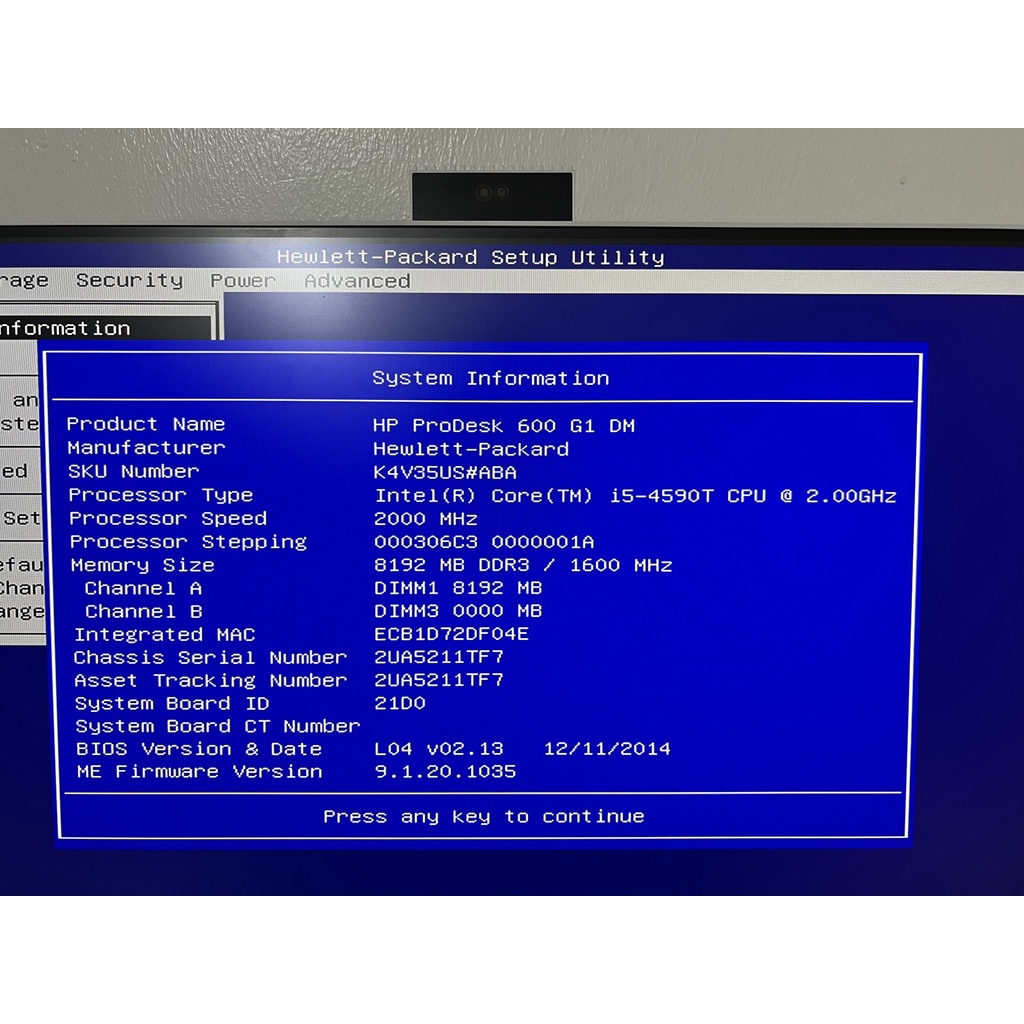Click the 'ME Firmware Version' label

click(199, 772)
